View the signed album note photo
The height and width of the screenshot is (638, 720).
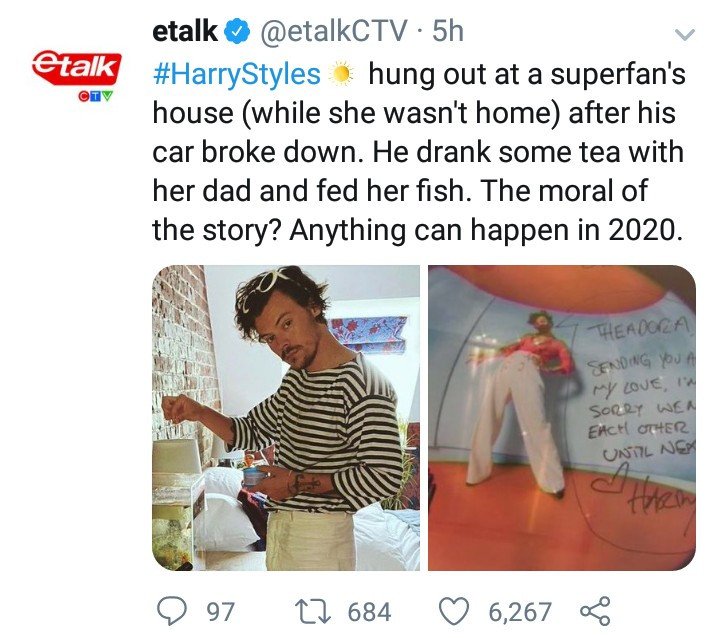click(562, 418)
